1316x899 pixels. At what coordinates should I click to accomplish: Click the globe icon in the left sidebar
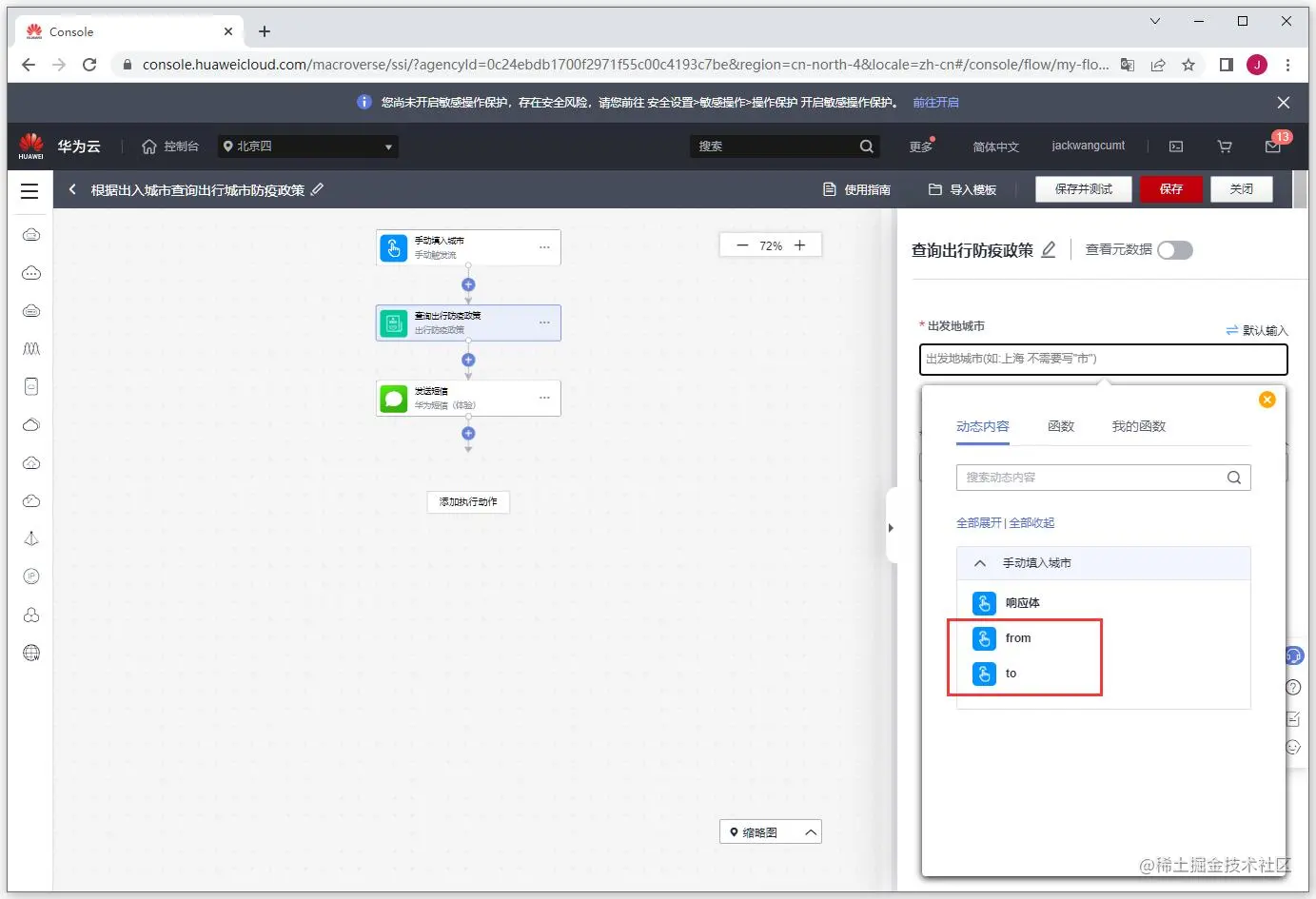(x=31, y=653)
